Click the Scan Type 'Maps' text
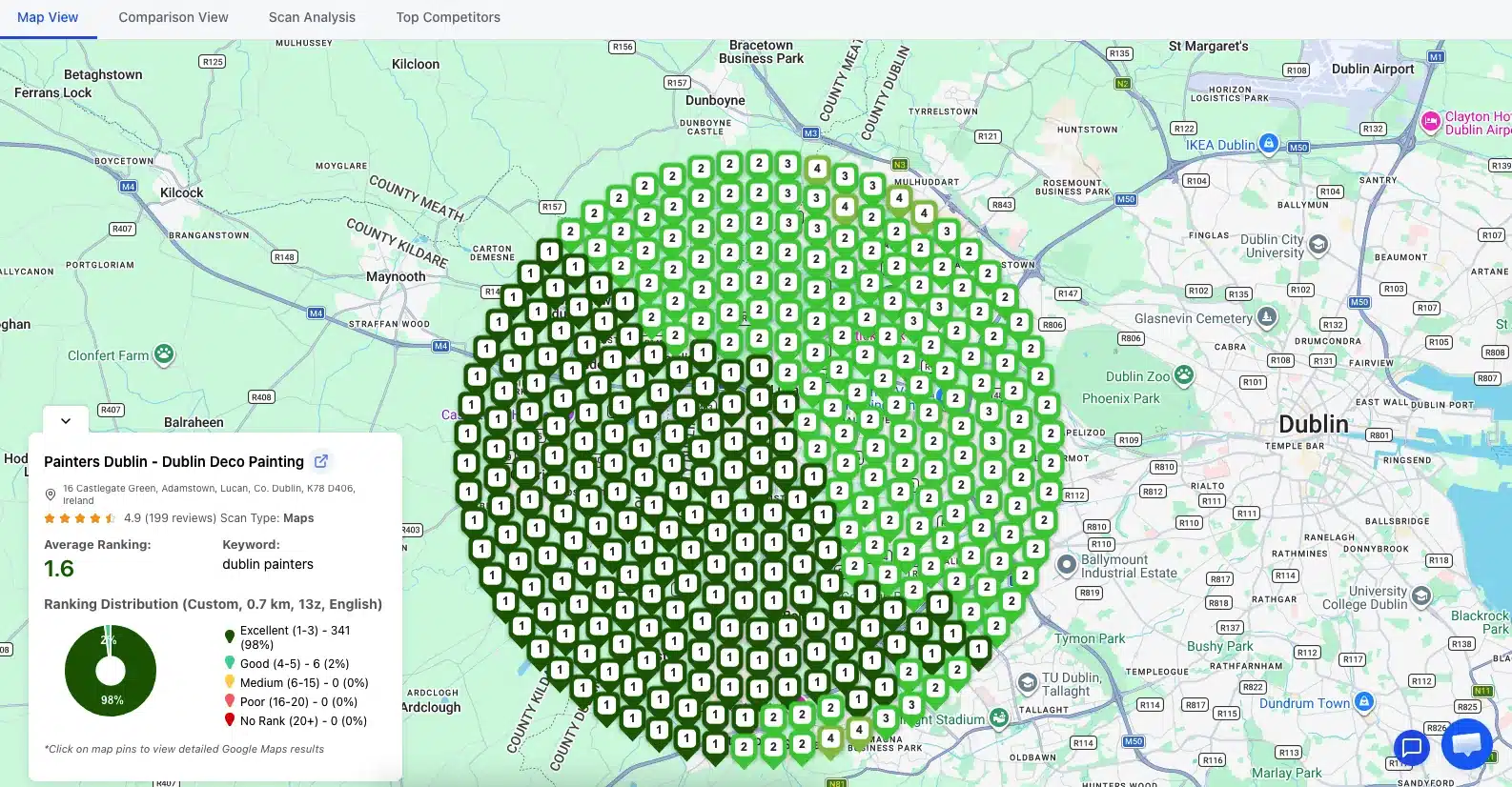 tap(298, 518)
